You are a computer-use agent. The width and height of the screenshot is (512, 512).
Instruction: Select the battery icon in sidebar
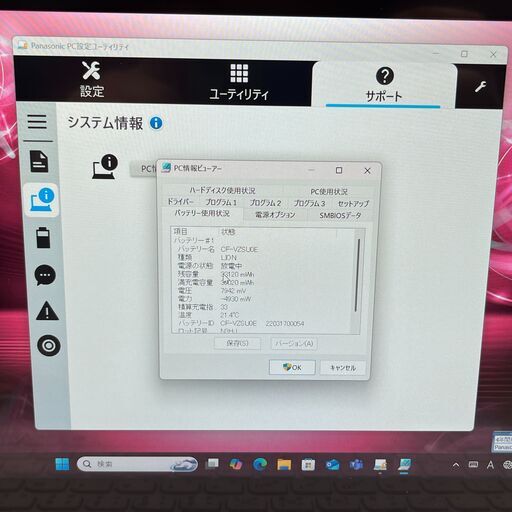43,237
